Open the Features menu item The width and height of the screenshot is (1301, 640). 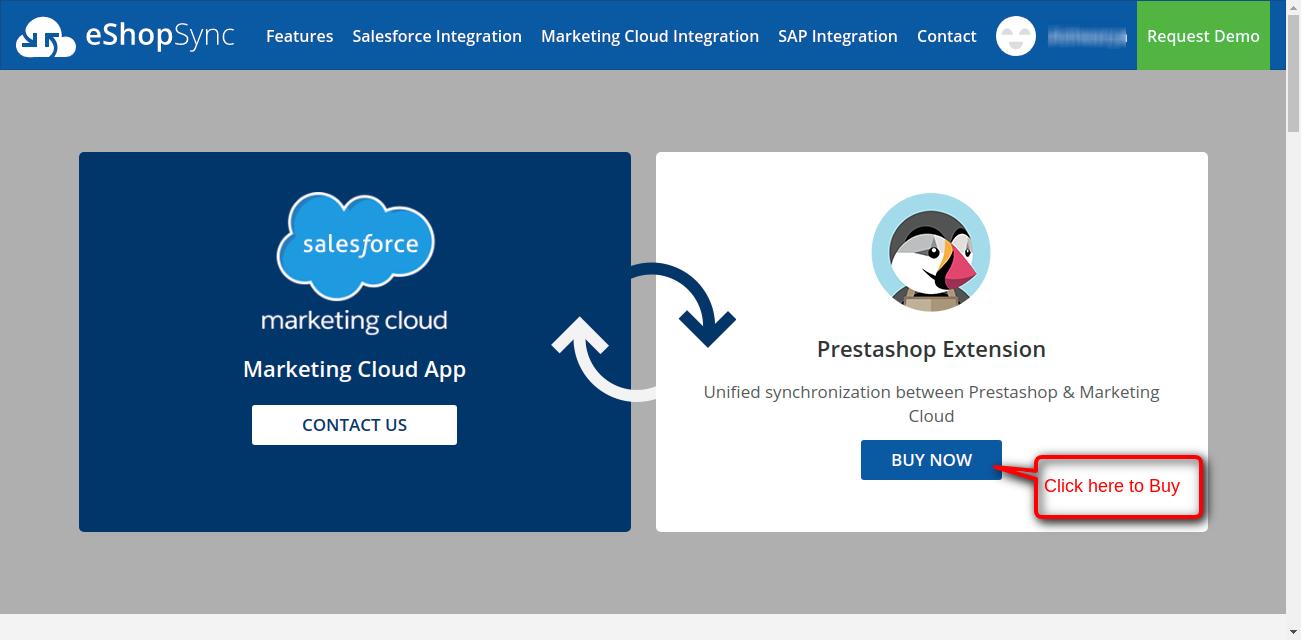[x=299, y=36]
